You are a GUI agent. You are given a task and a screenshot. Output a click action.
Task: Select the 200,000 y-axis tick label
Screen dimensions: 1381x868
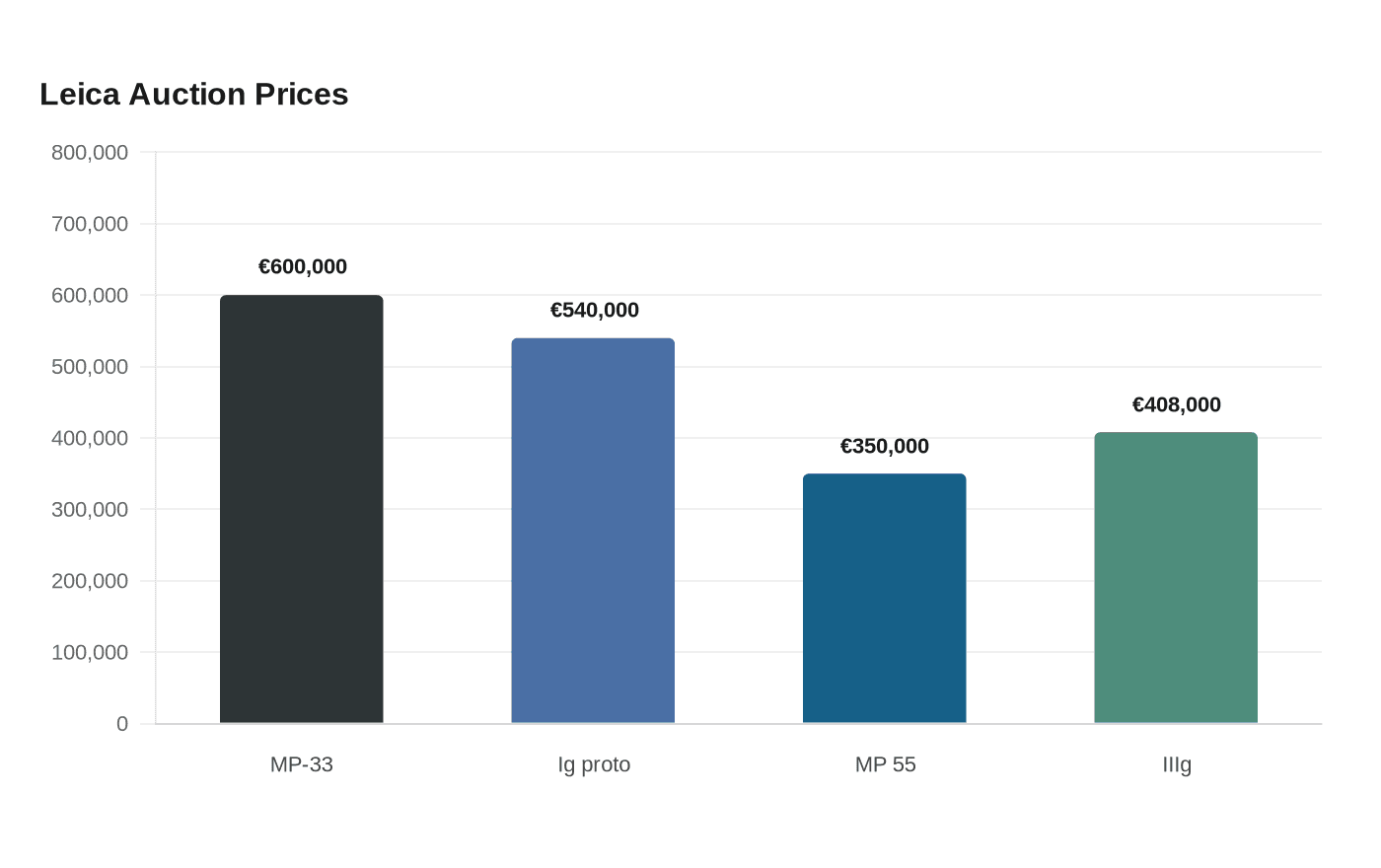[90, 581]
